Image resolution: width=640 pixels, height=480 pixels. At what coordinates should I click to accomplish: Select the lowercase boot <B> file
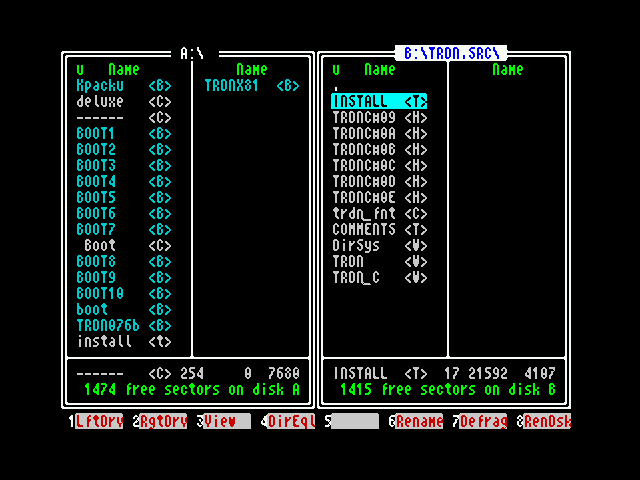point(124,309)
